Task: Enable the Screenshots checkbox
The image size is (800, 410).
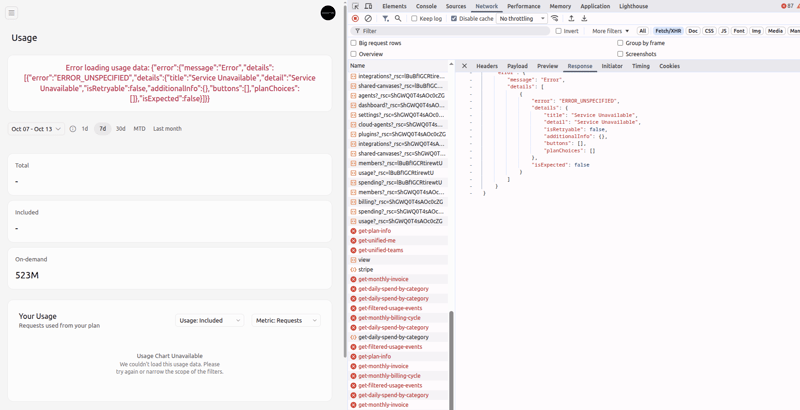Action: 620,54
